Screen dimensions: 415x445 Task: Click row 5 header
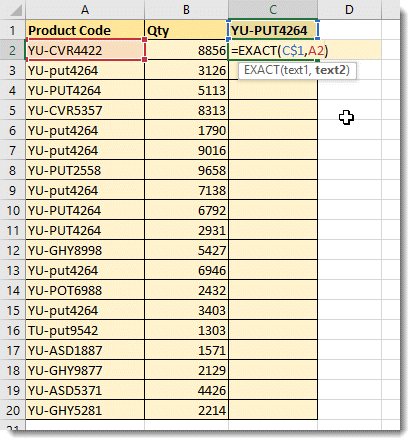pos(13,110)
